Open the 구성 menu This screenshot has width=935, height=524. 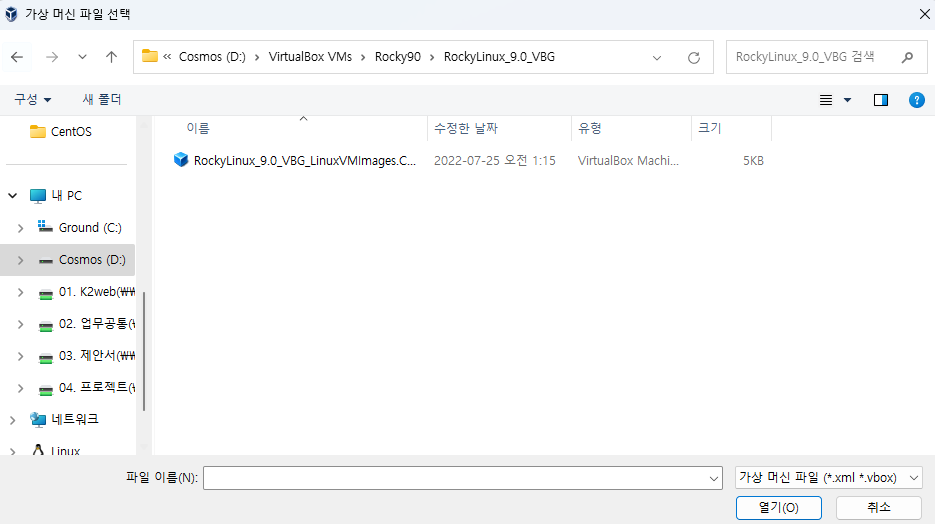(x=32, y=100)
